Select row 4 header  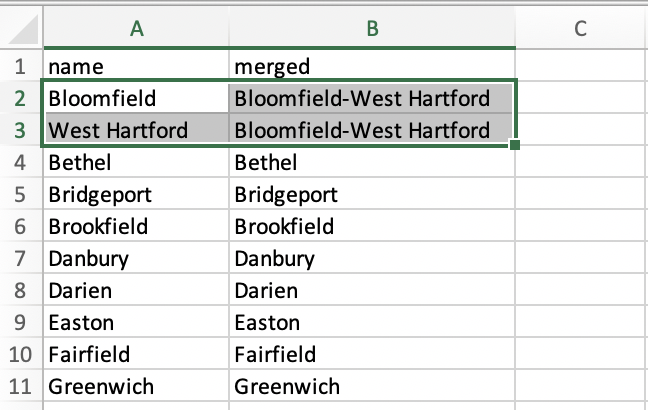point(21,162)
